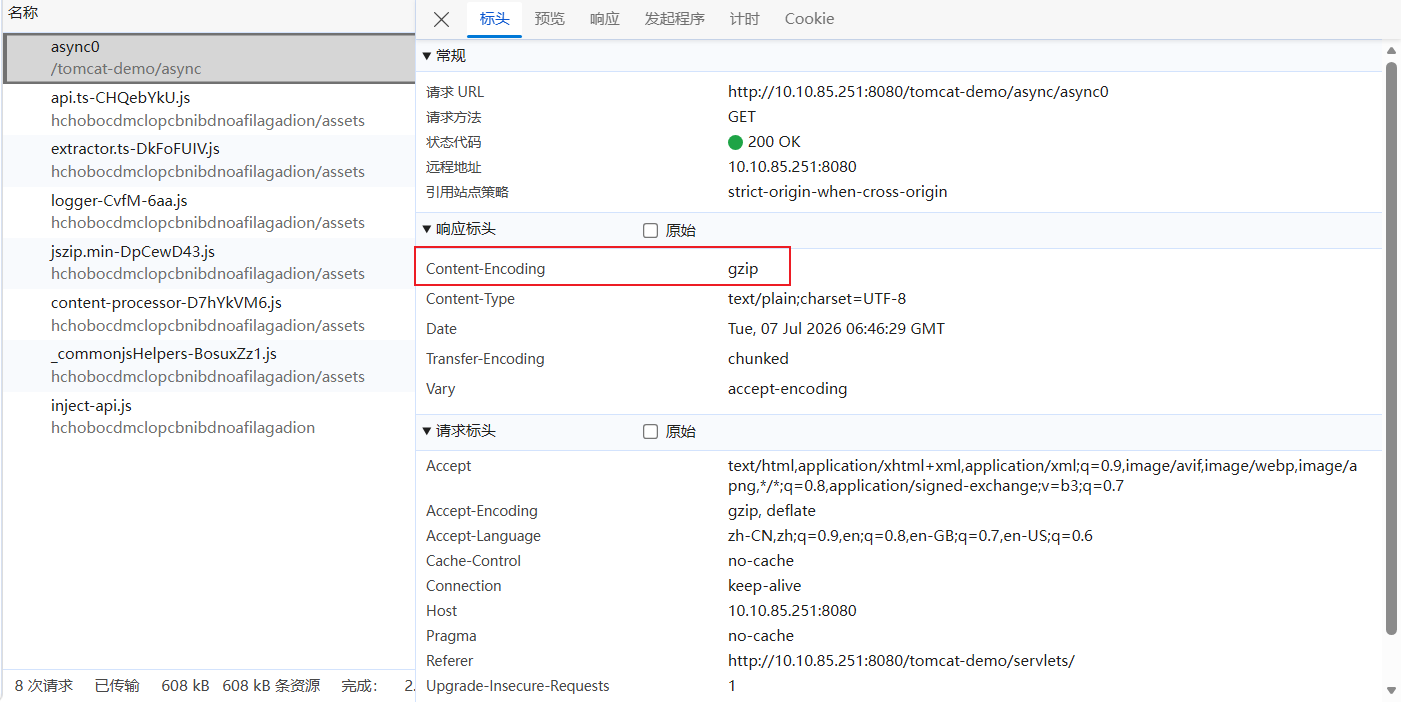The height and width of the screenshot is (705, 1406).
Task: Switch to the 预览 preview tab
Action: click(x=549, y=19)
